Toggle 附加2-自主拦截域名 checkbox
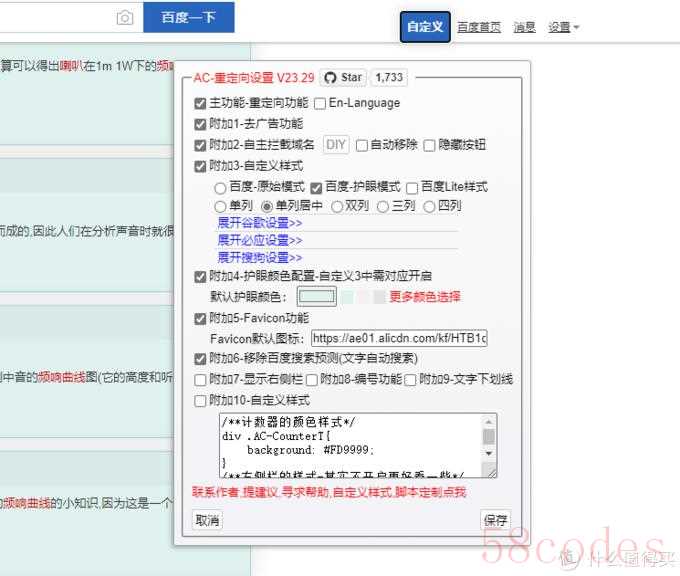Screen dimensions: 680x576 pyautogui.click(x=200, y=145)
